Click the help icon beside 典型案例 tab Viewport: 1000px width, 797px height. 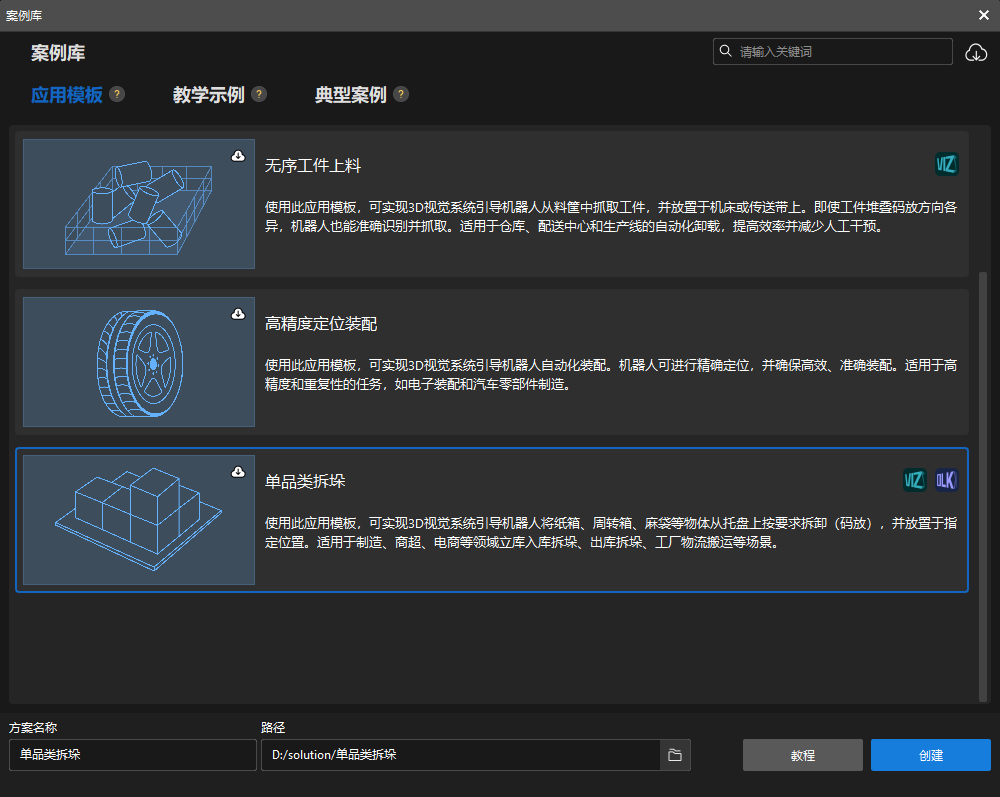coord(401,93)
